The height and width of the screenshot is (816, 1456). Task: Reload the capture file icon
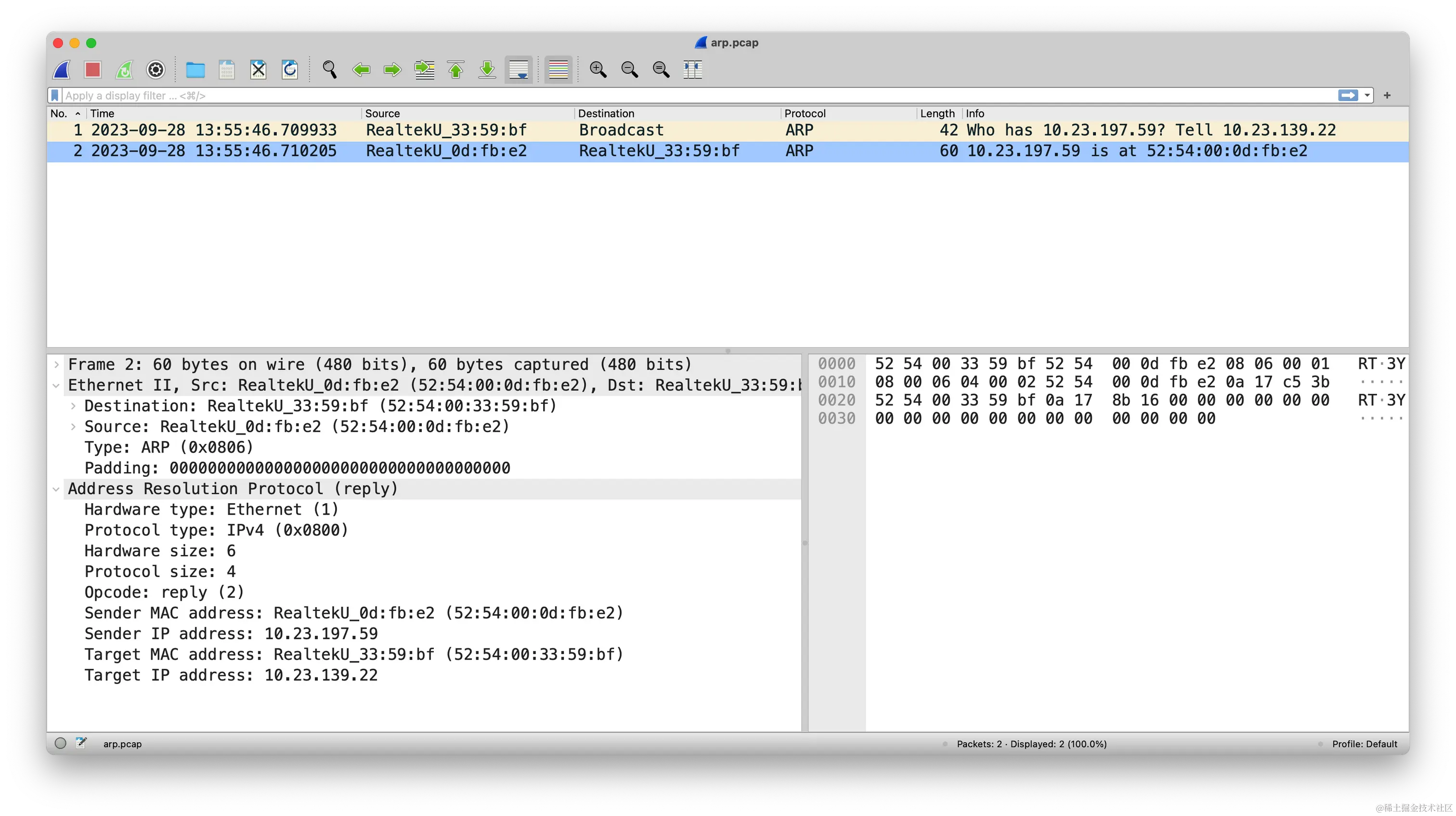pos(290,70)
